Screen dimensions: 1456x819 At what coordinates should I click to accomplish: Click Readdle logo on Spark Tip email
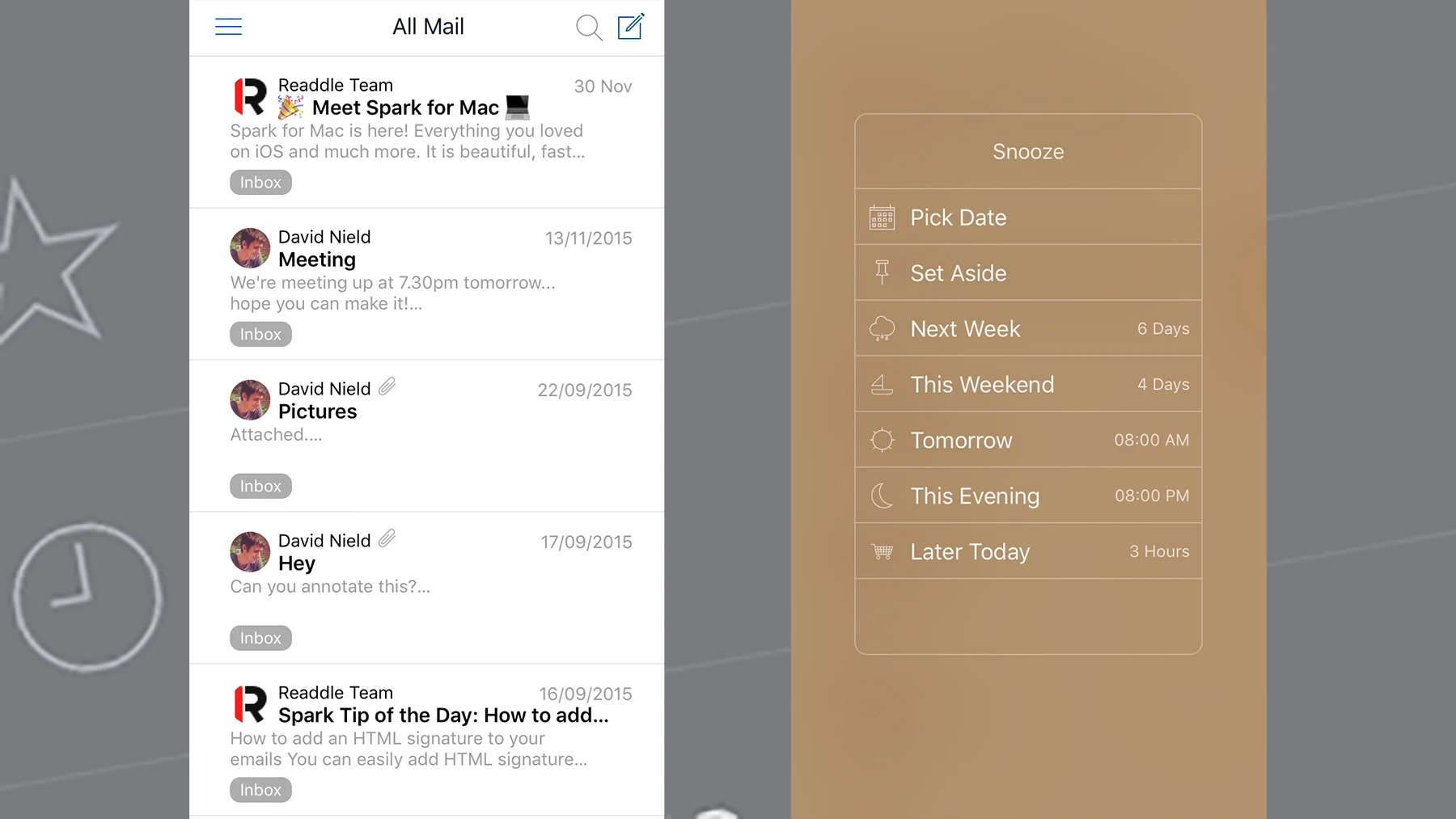pos(250,703)
